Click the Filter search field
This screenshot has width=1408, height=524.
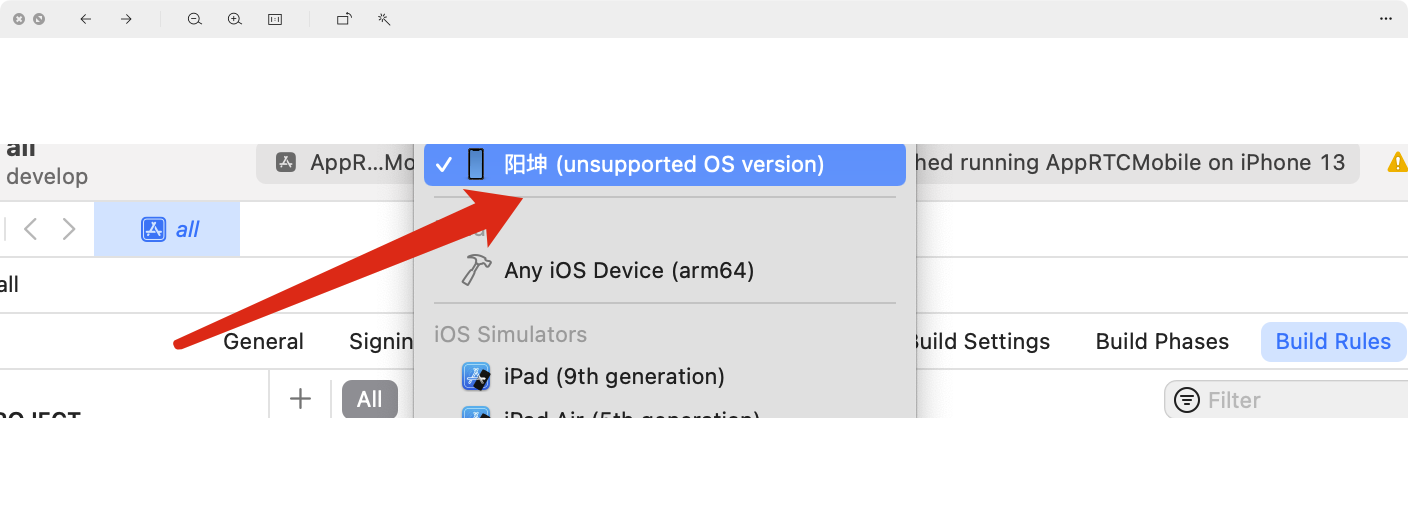(x=1286, y=400)
